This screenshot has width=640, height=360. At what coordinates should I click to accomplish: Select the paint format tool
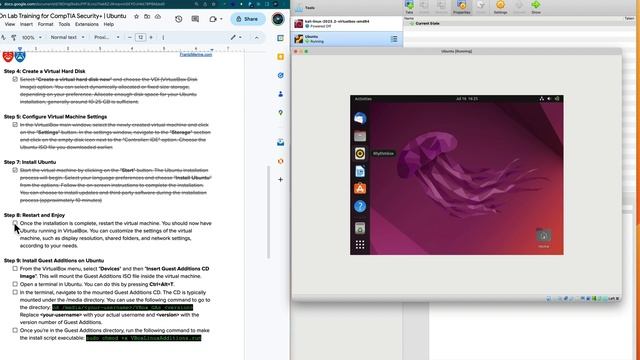[x=13, y=37]
